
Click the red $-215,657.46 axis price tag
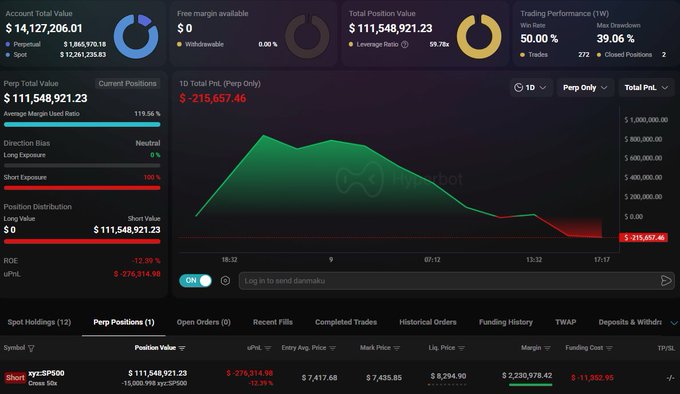tap(644, 238)
